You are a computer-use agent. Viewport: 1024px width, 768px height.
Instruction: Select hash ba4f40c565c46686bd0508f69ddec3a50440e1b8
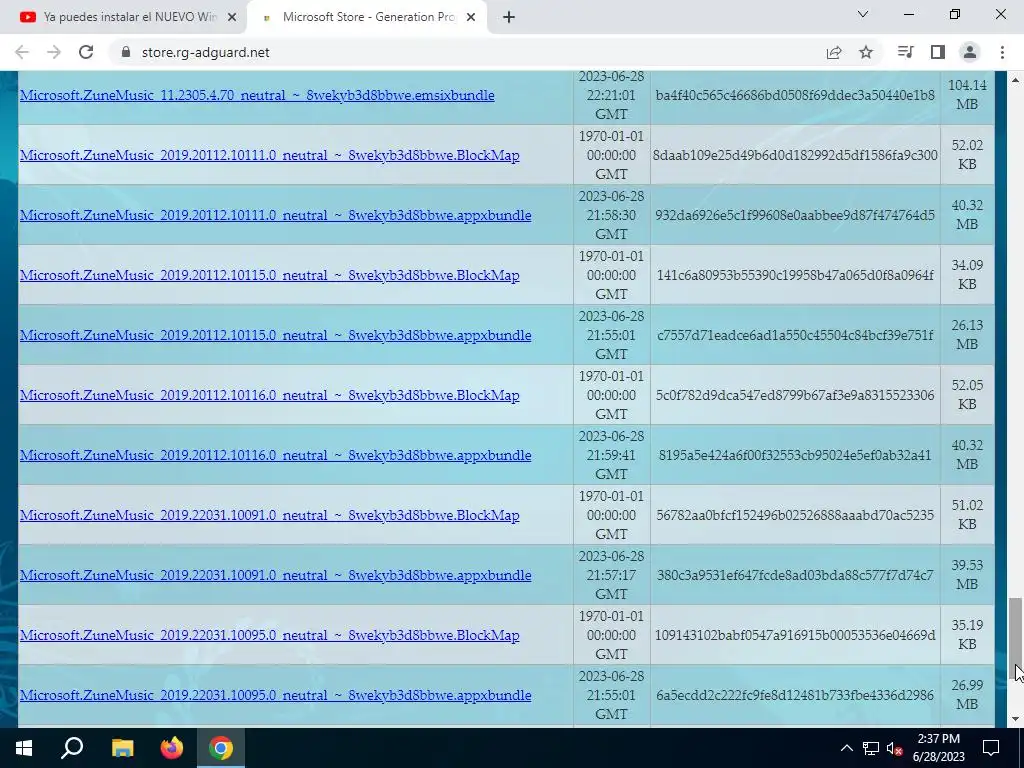click(795, 95)
